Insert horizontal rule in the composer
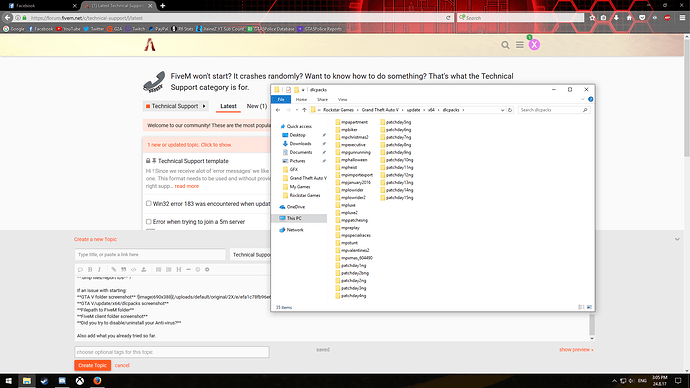Screen dimensions: 690x388 click(x=188, y=269)
